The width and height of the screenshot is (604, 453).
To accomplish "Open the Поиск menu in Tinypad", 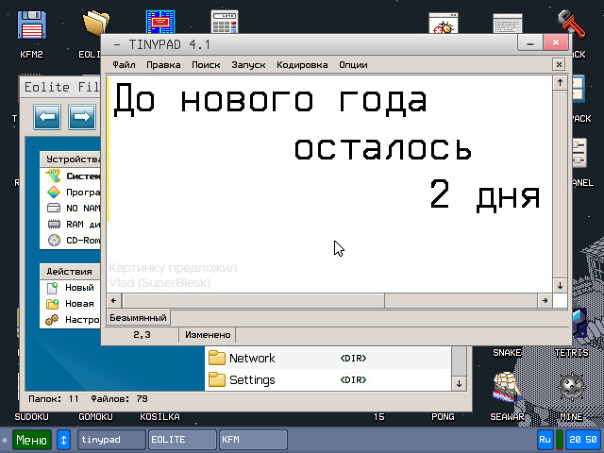I will point(206,65).
